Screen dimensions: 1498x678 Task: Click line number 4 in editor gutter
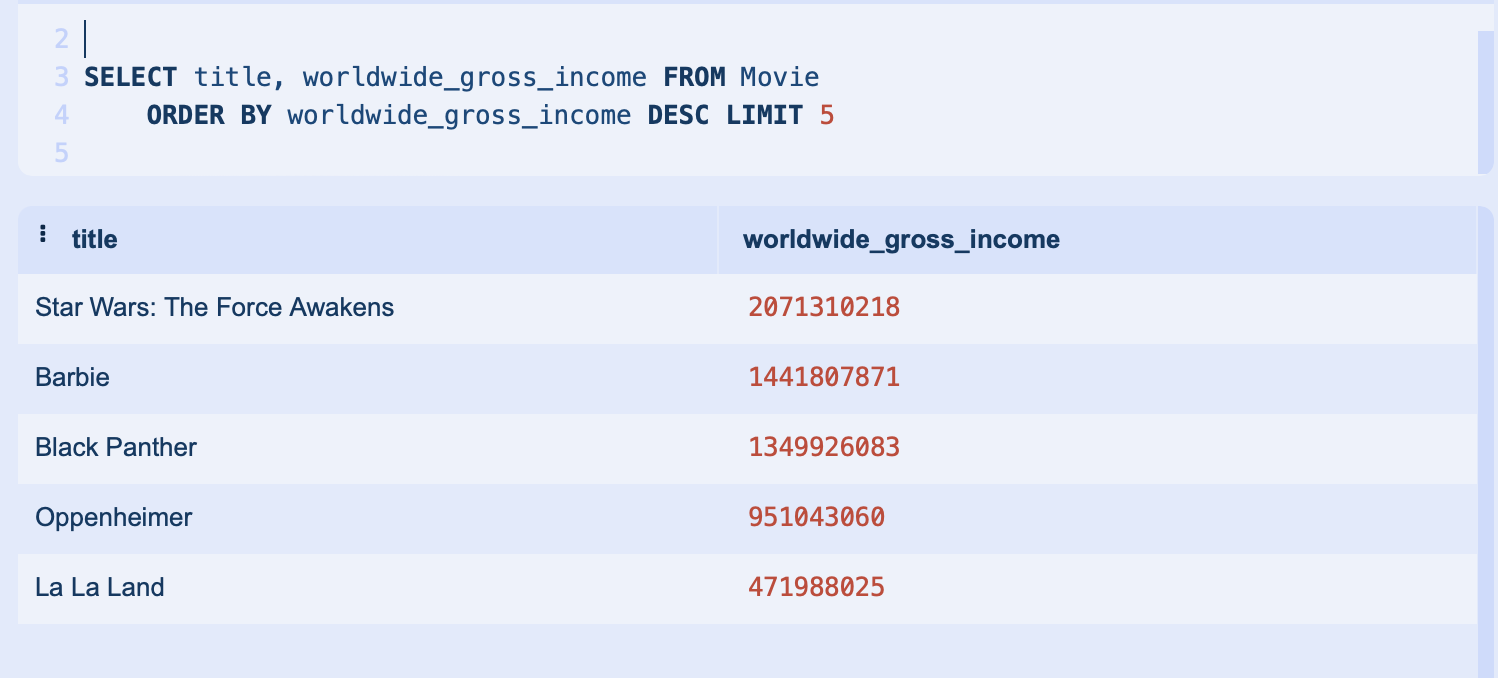tap(62, 116)
